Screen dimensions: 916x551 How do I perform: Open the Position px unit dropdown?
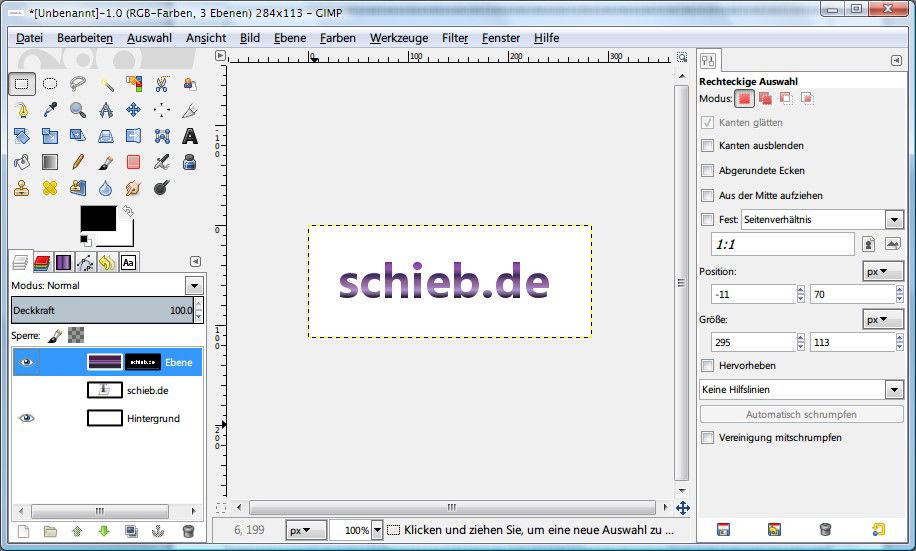tap(883, 272)
